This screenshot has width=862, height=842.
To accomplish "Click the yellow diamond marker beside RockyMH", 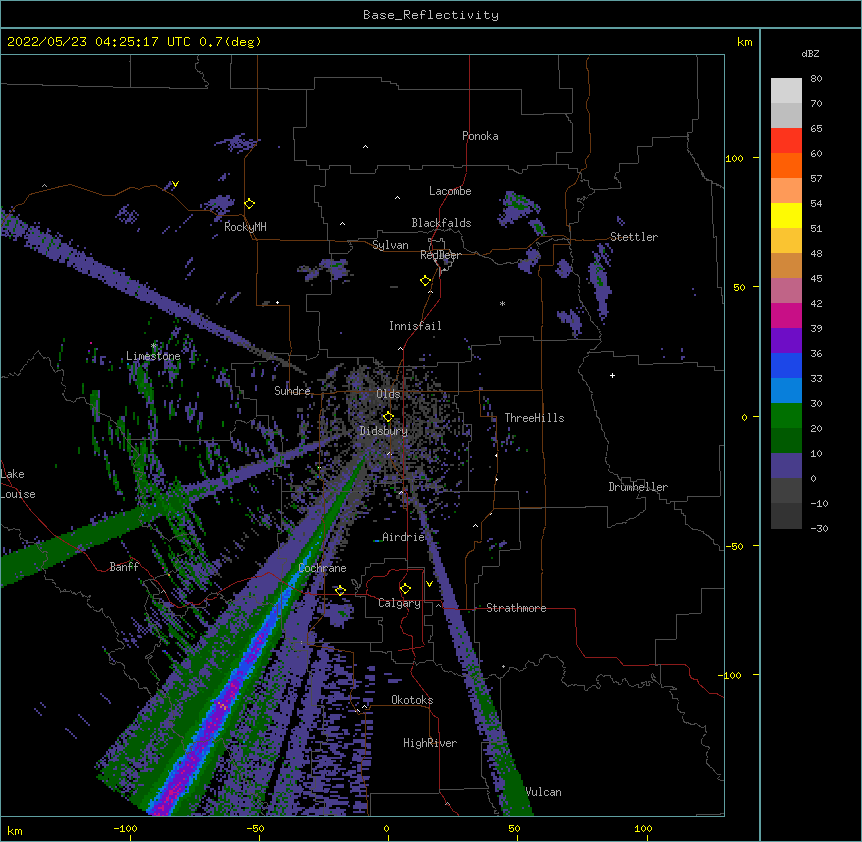I will (250, 204).
